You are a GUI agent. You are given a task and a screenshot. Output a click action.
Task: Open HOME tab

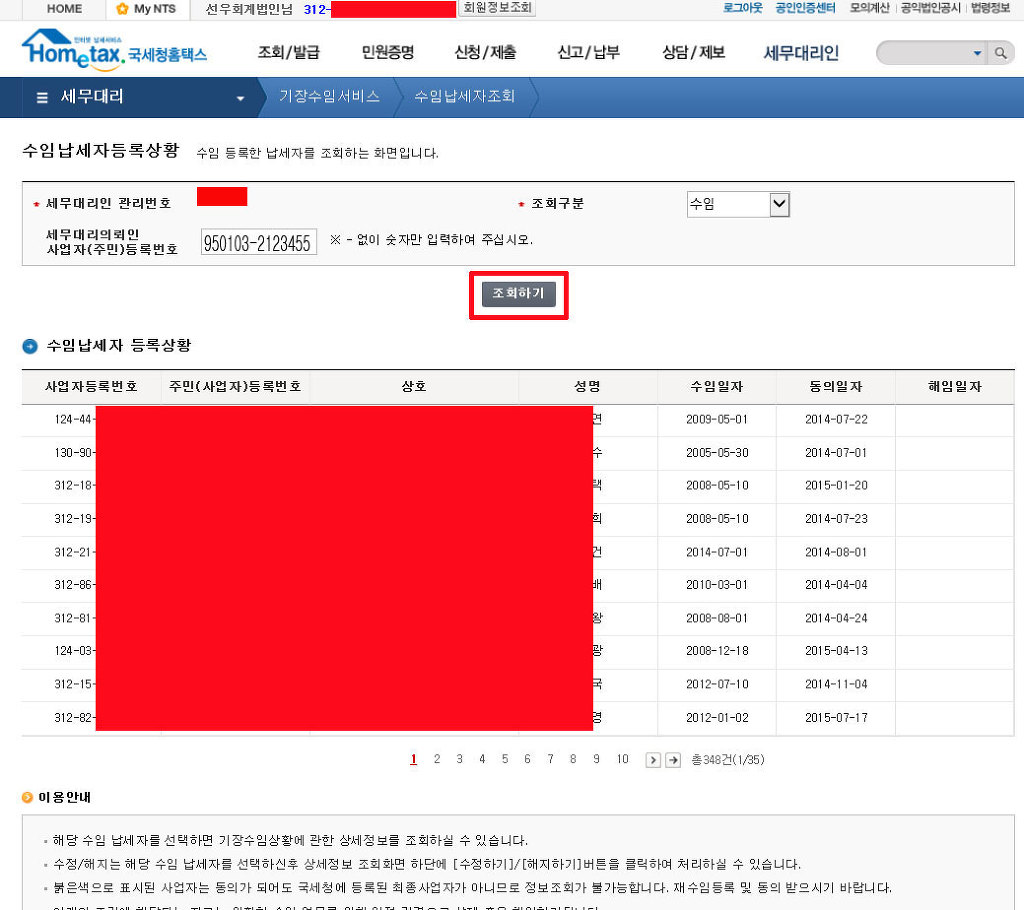[x=64, y=8]
